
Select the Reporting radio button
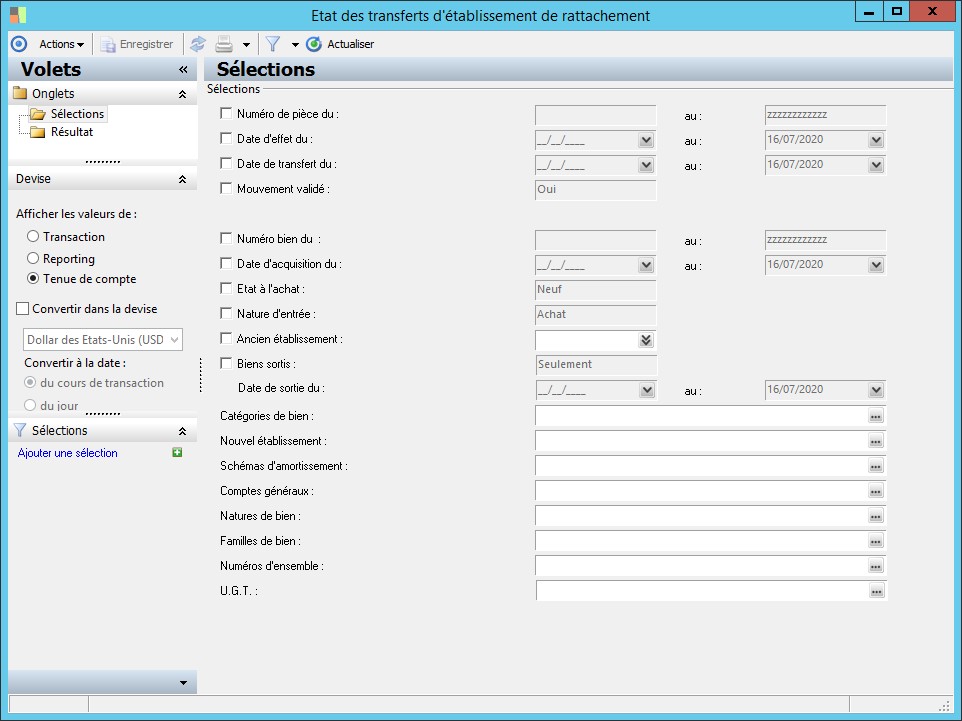tap(33, 258)
